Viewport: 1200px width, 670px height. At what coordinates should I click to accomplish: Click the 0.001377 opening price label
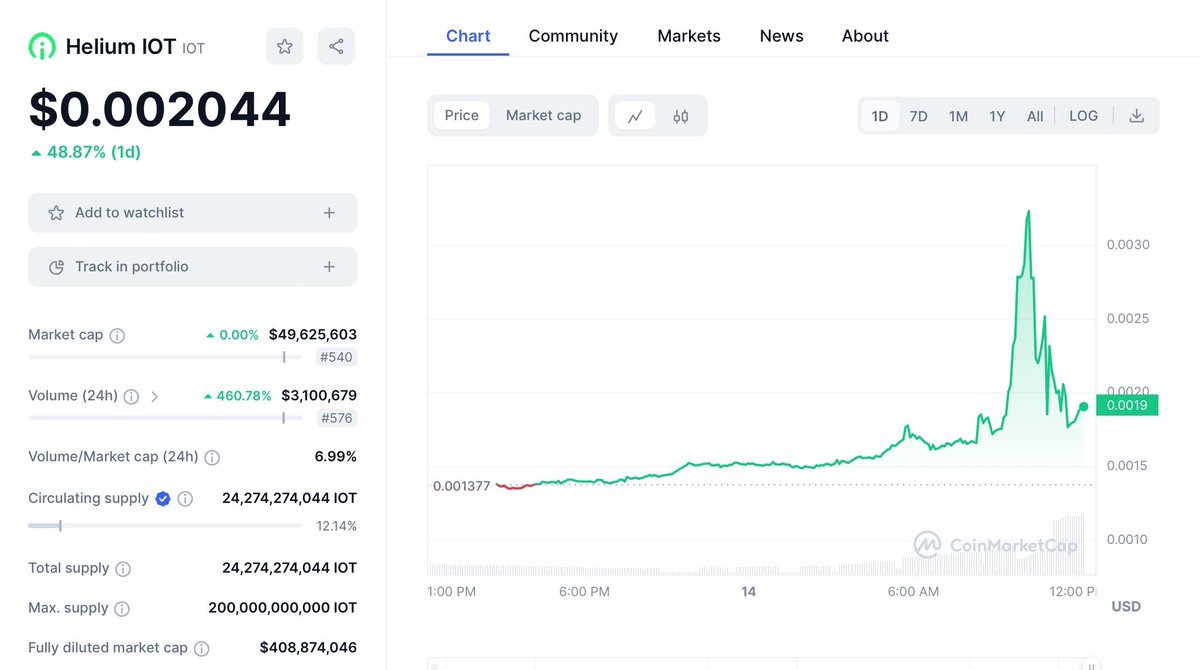[x=462, y=486]
